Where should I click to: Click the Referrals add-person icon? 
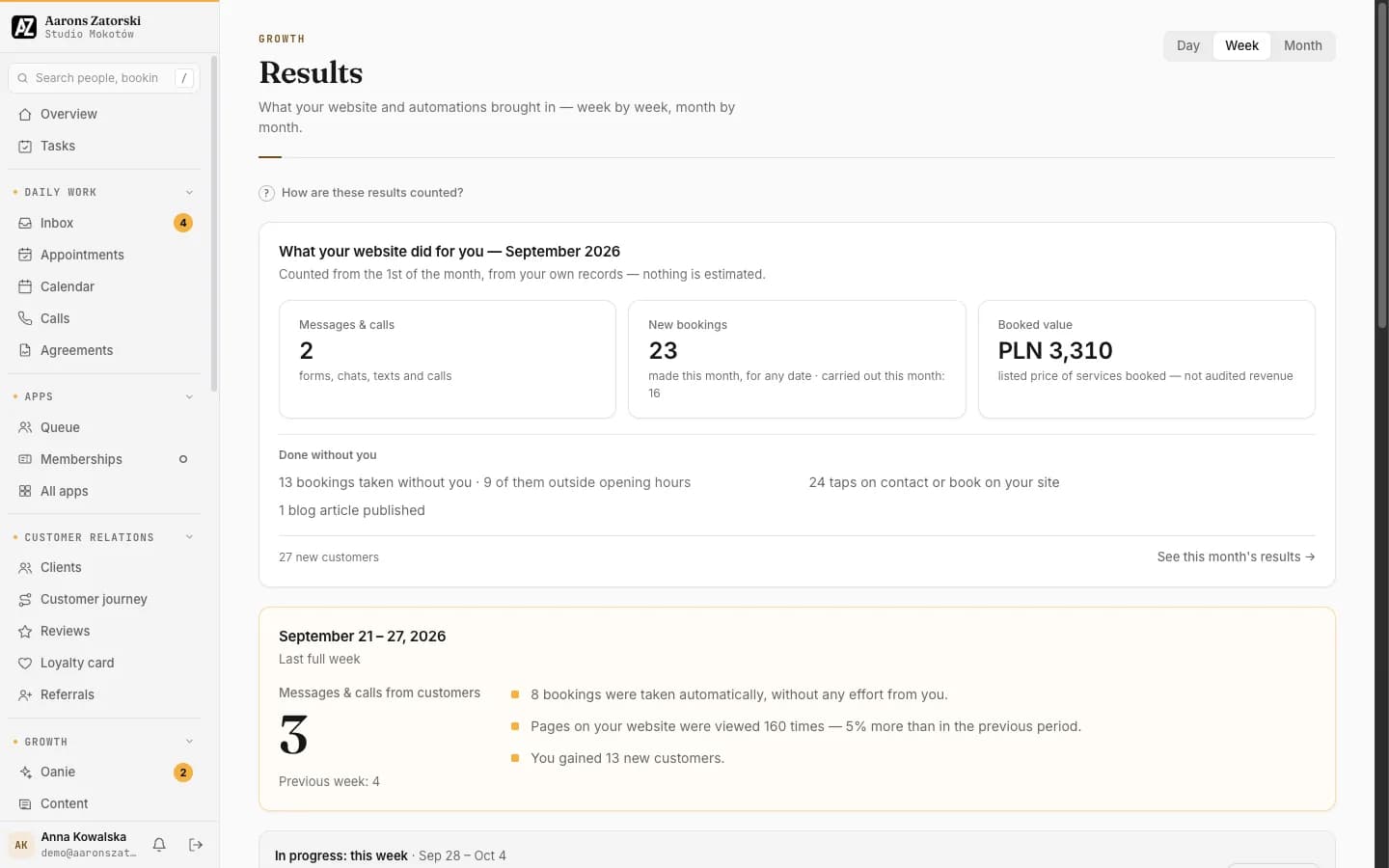point(25,694)
